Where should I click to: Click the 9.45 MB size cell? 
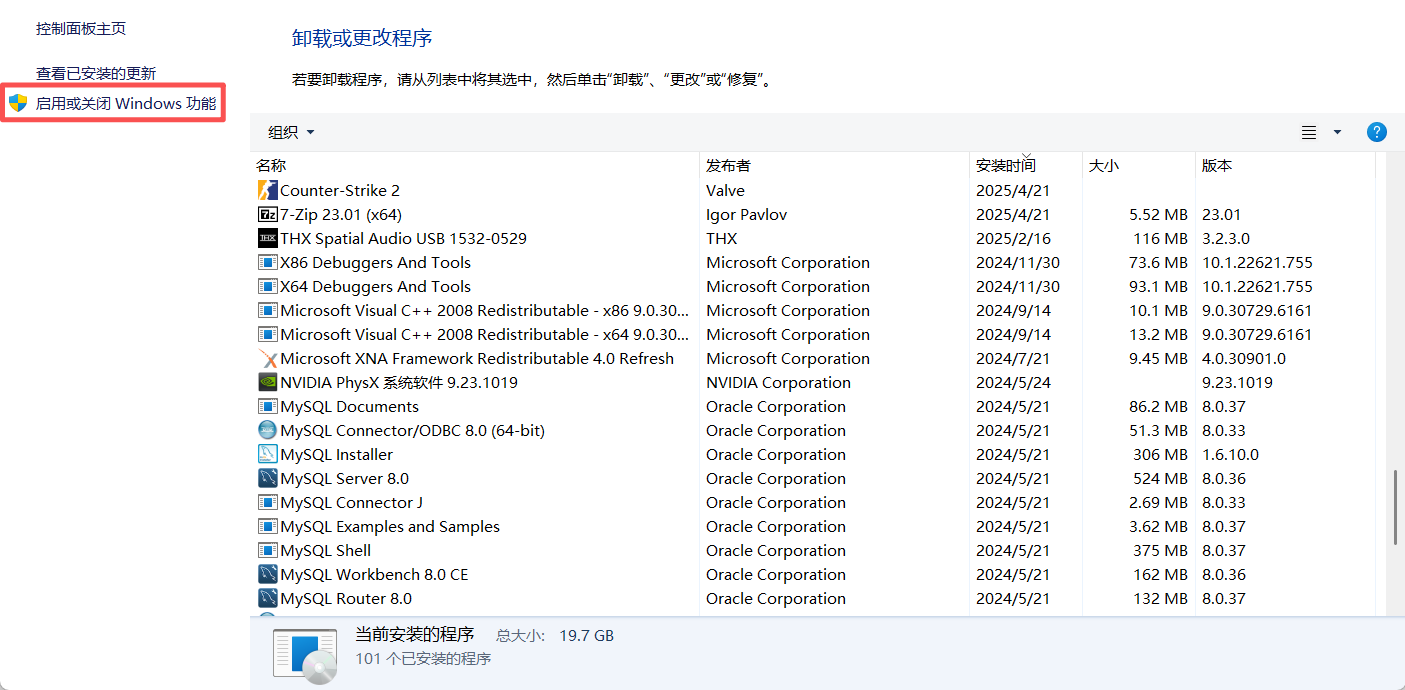pyautogui.click(x=1158, y=358)
